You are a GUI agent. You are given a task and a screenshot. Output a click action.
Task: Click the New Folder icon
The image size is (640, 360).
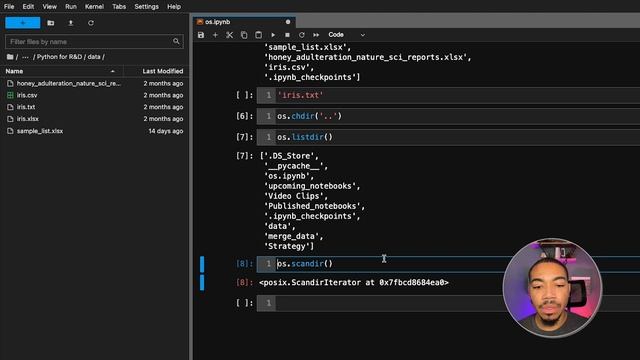coord(51,23)
